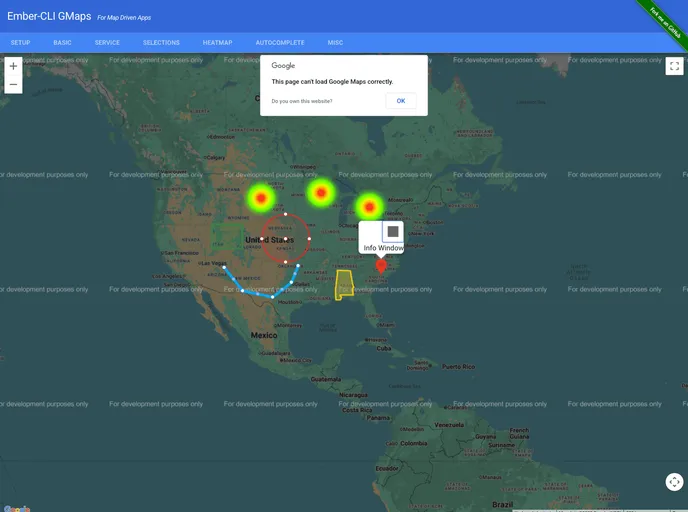This screenshot has height=512, width=688.
Task: Click OK in the Google Maps error dialog
Action: (401, 101)
